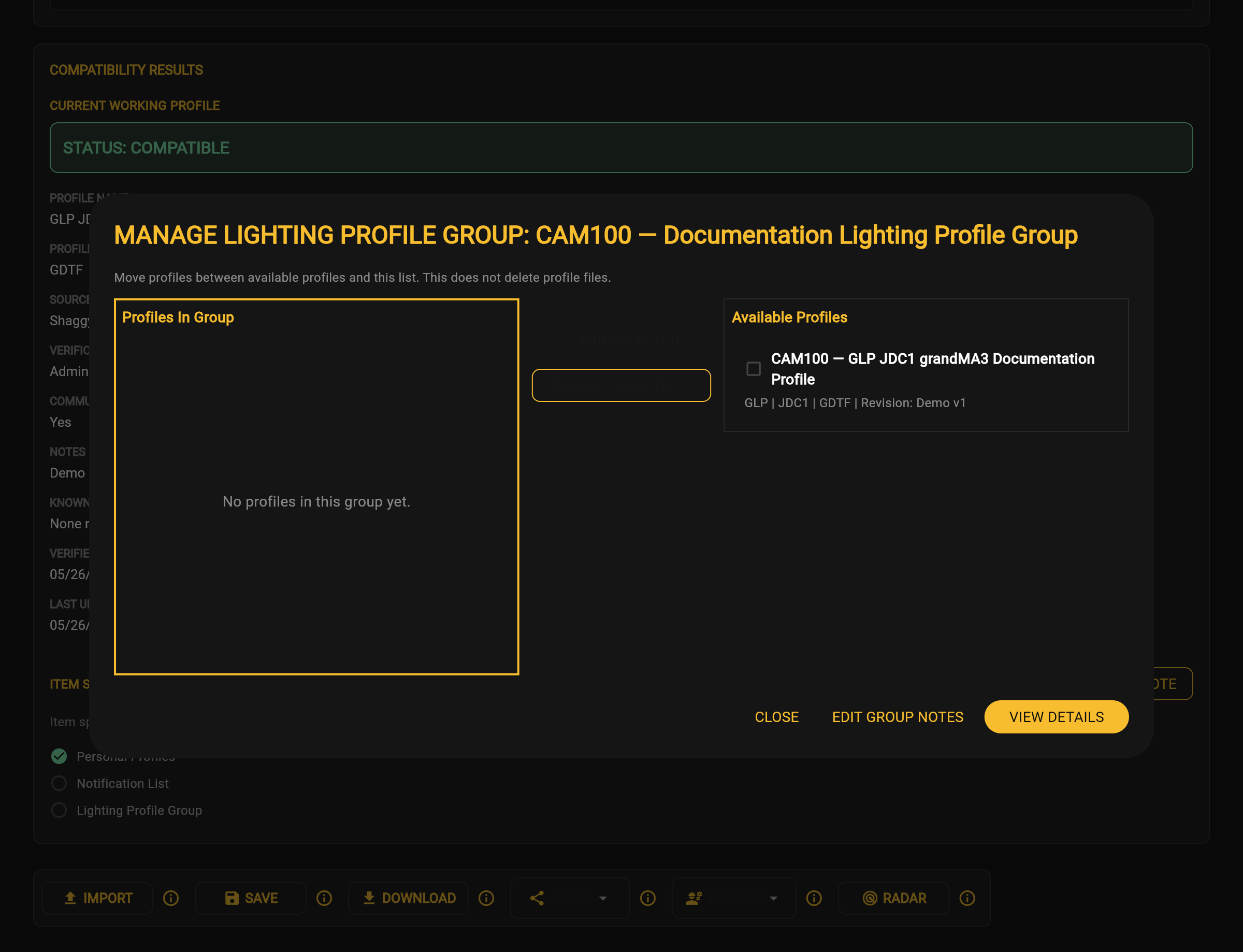
Task: Click the Save button
Action: (x=251, y=898)
